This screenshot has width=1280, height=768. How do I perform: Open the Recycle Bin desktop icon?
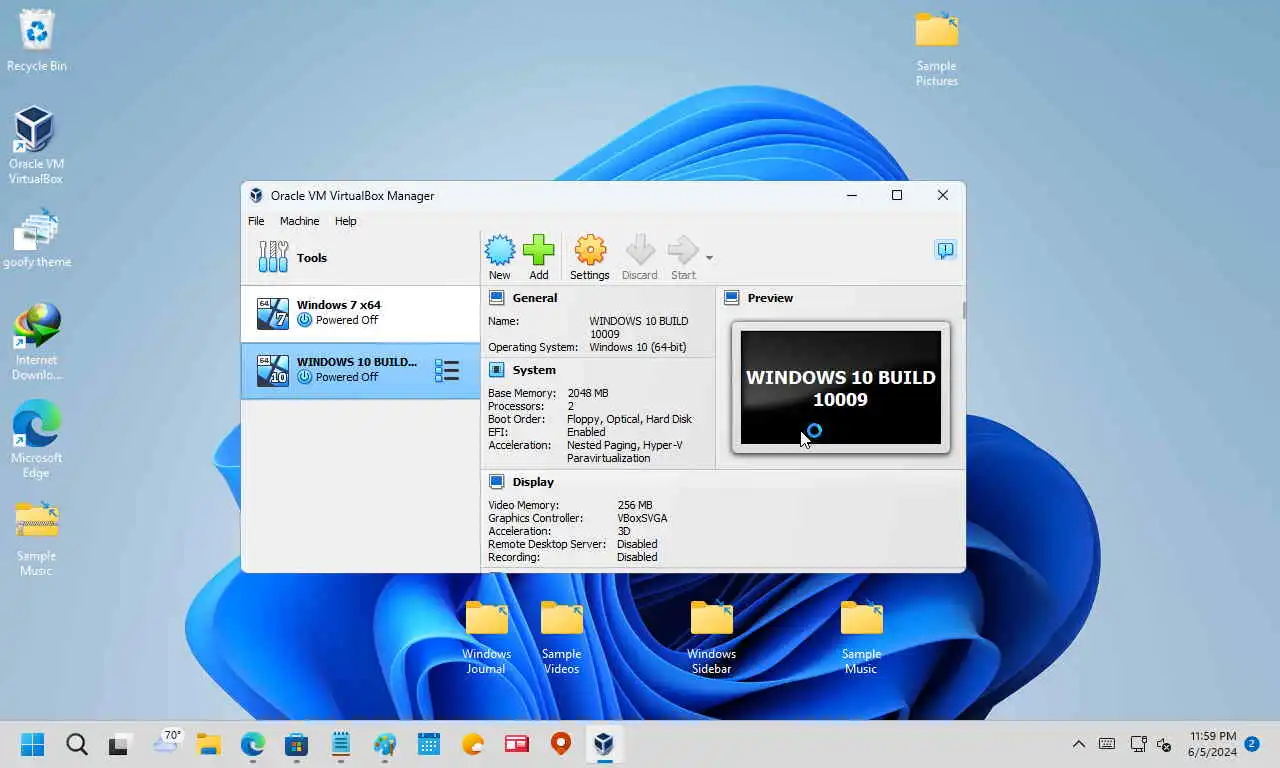(37, 41)
